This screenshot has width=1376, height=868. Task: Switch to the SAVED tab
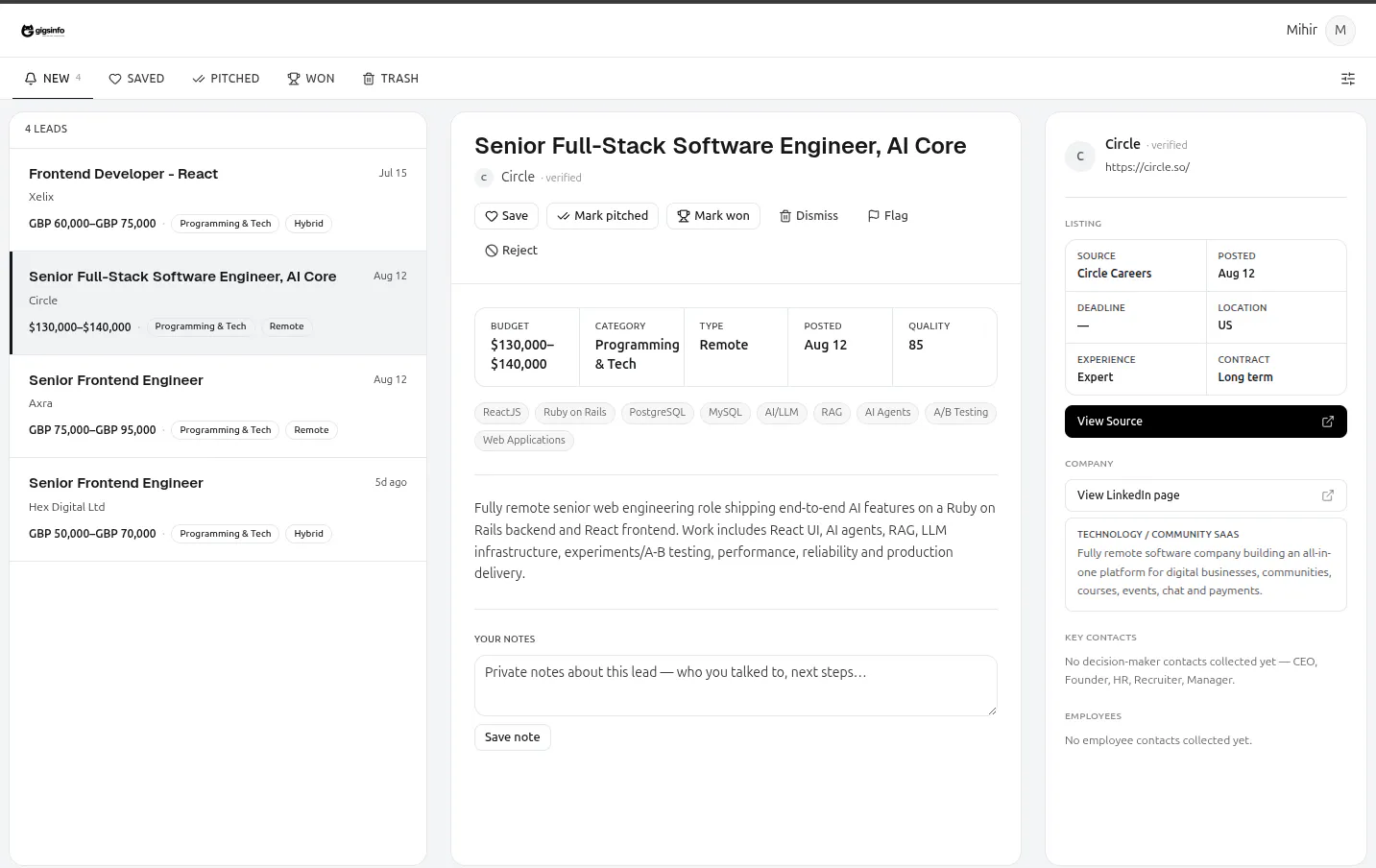(x=136, y=79)
